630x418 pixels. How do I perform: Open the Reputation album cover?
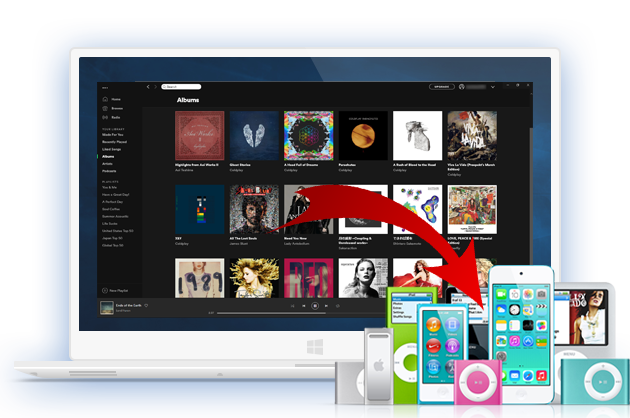(363, 278)
